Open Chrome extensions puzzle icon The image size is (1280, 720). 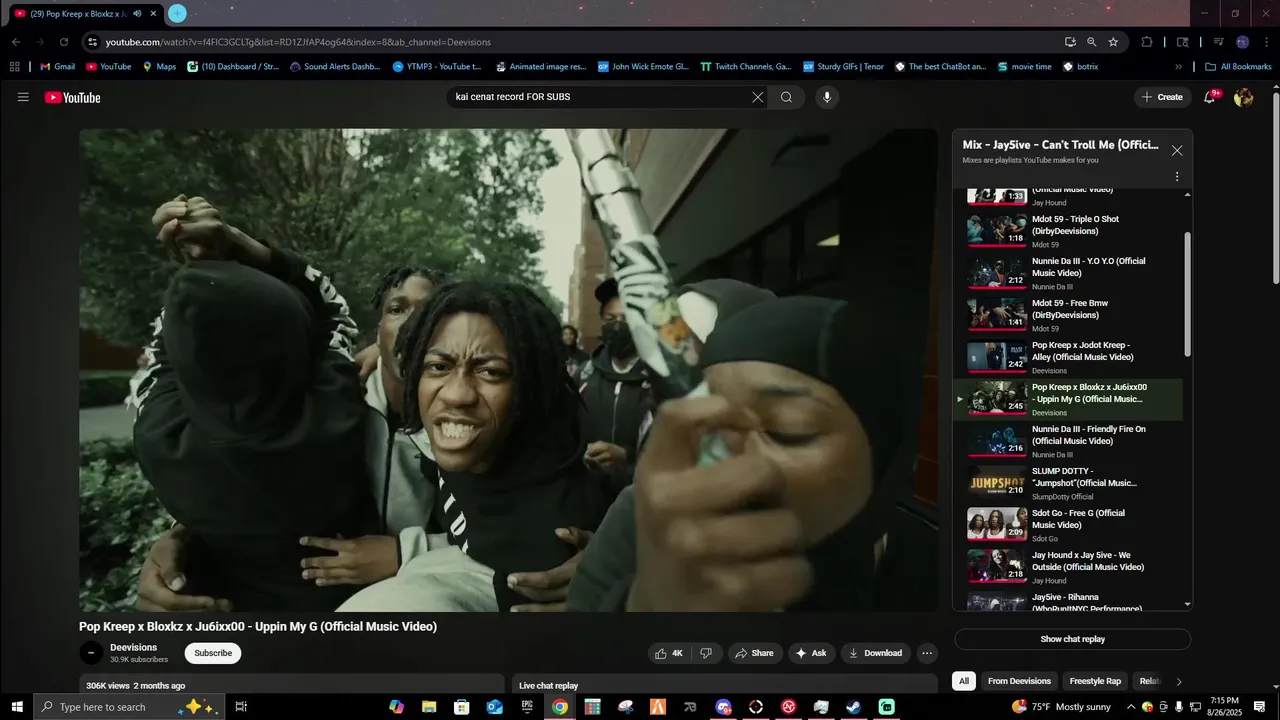[1147, 42]
